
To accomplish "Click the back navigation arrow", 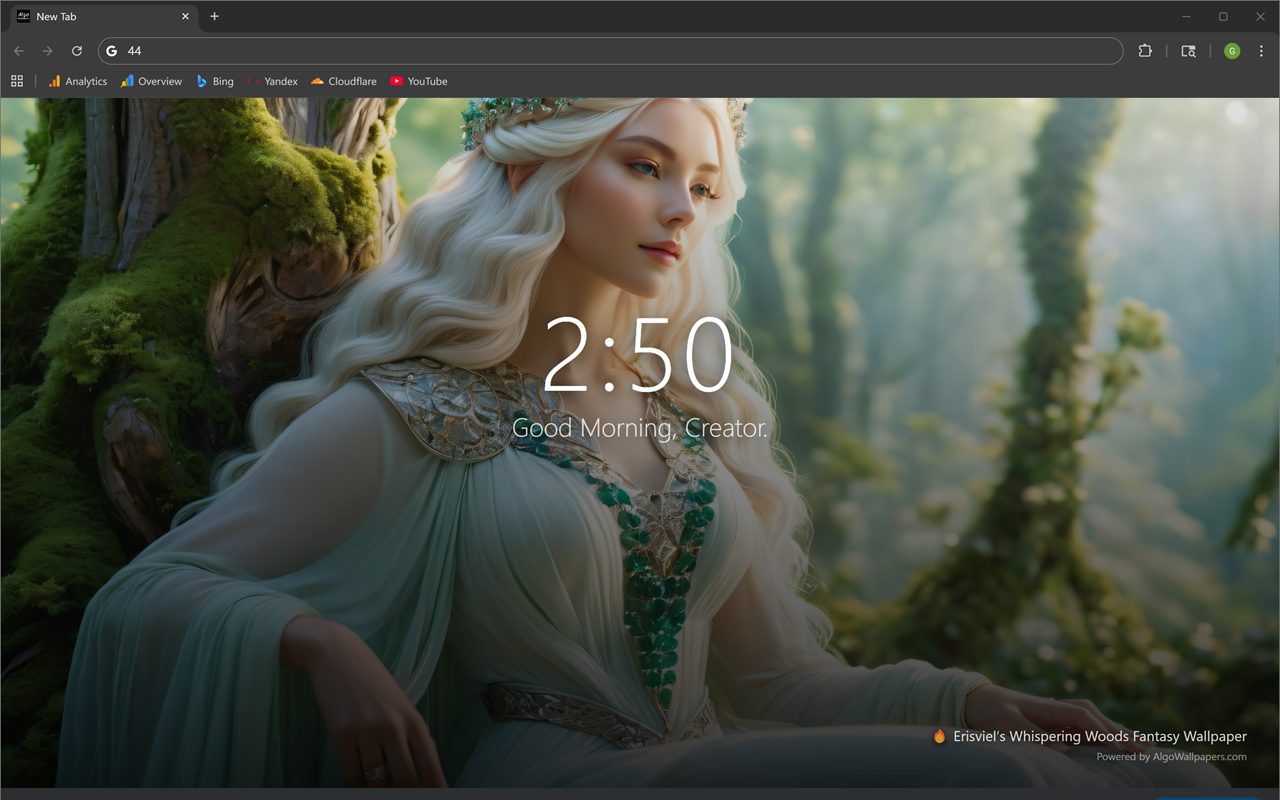I will (x=19, y=51).
